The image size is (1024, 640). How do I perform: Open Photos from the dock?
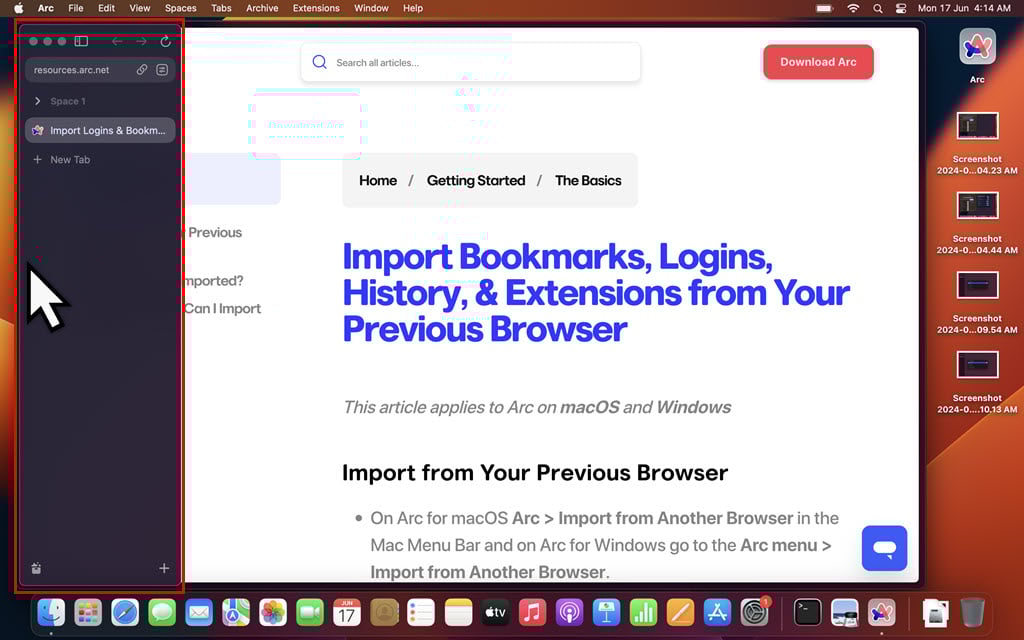273,613
